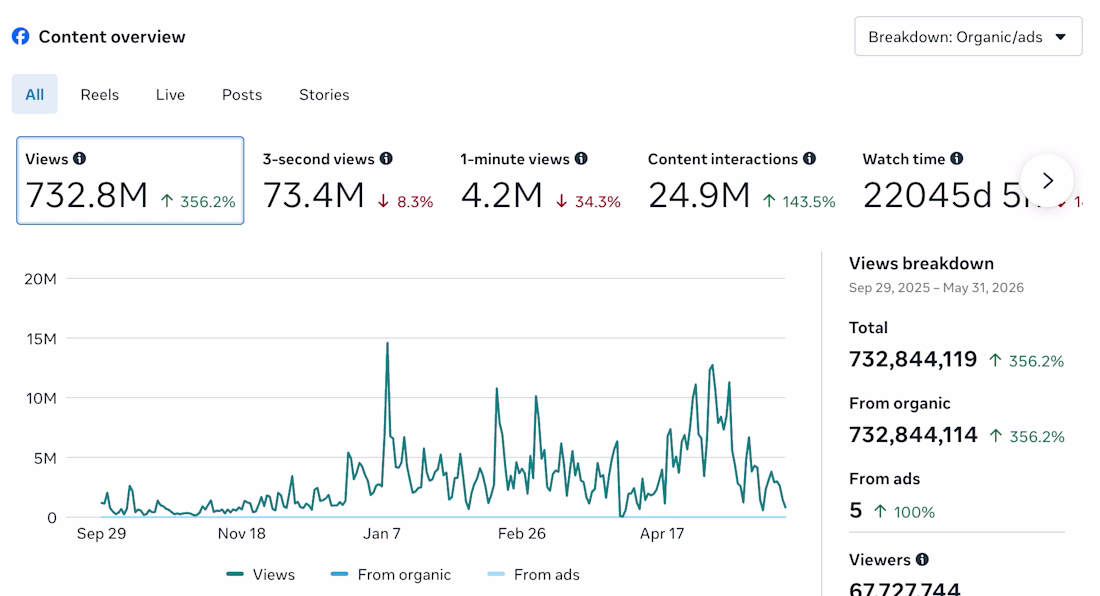Image resolution: width=1100 pixels, height=596 pixels.
Task: Open the Views info tooltip icon
Action: click(80, 158)
